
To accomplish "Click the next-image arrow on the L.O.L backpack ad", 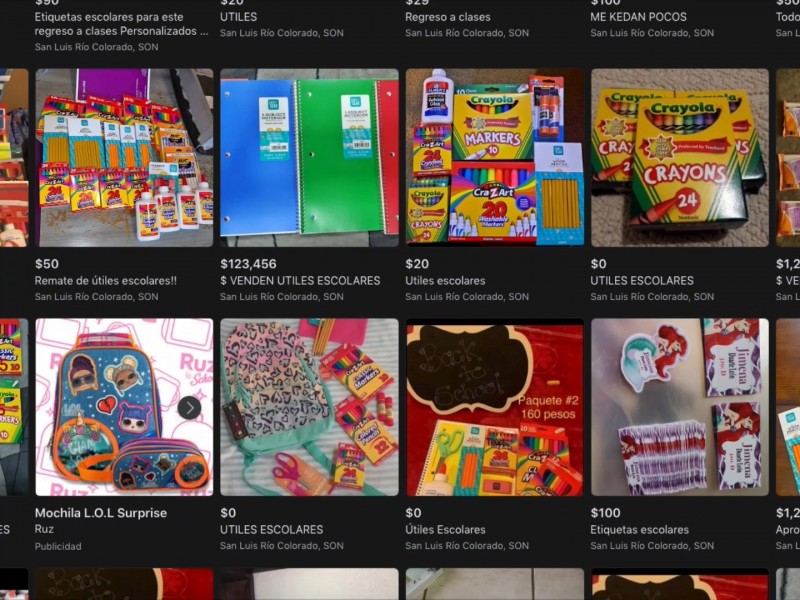I will click(189, 408).
